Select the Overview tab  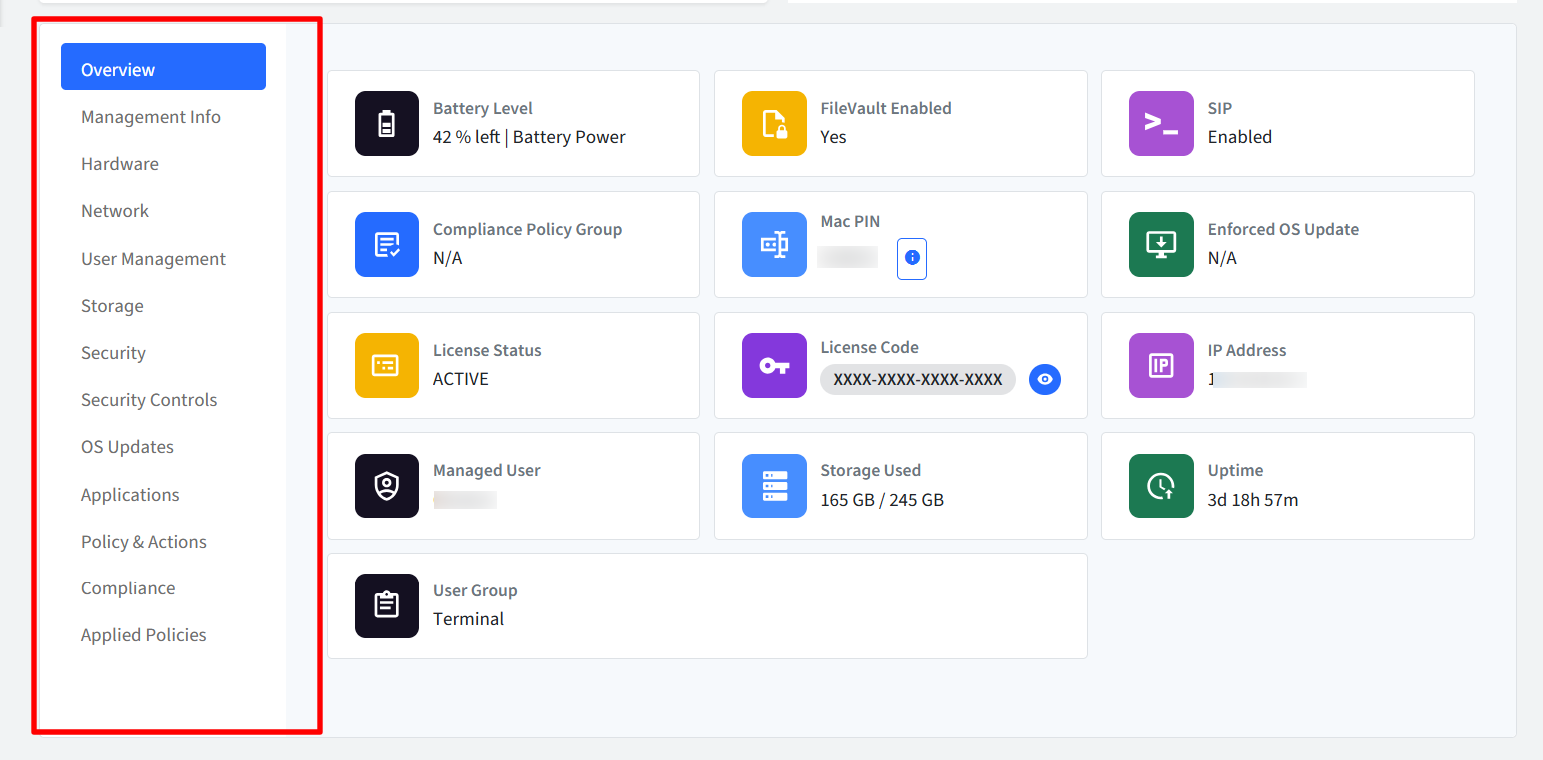(x=163, y=67)
